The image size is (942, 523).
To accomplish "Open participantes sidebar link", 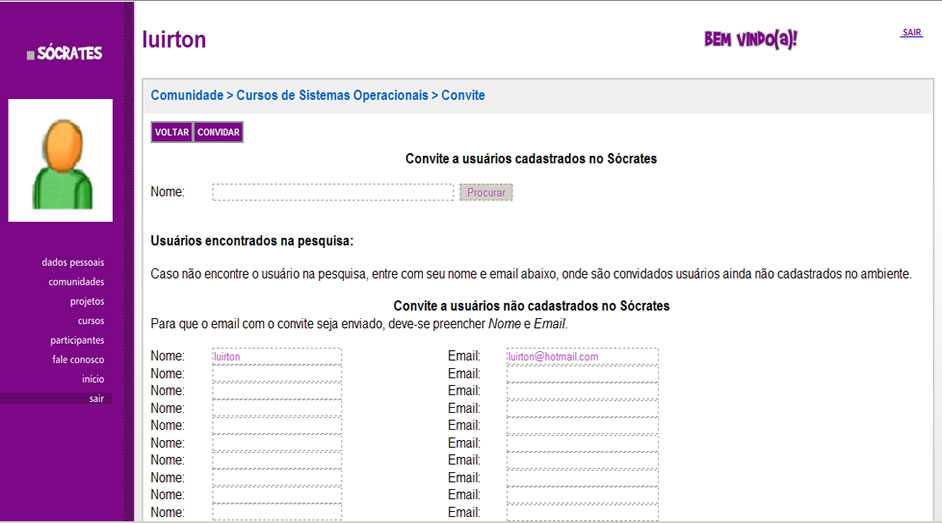I will [x=77, y=340].
